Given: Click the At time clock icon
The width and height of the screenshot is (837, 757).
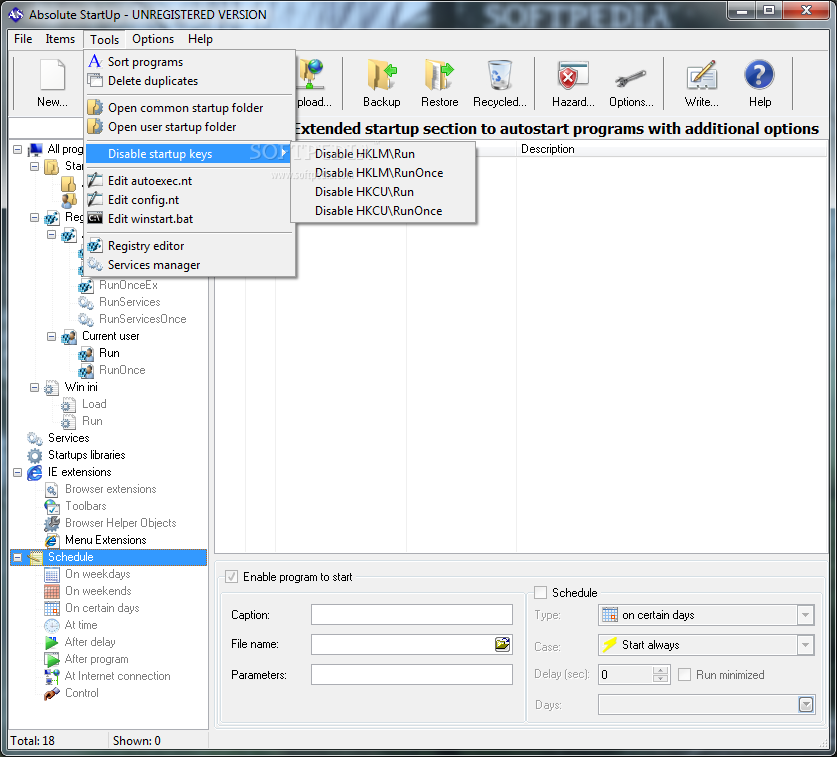Looking at the screenshot, I should click(52, 625).
